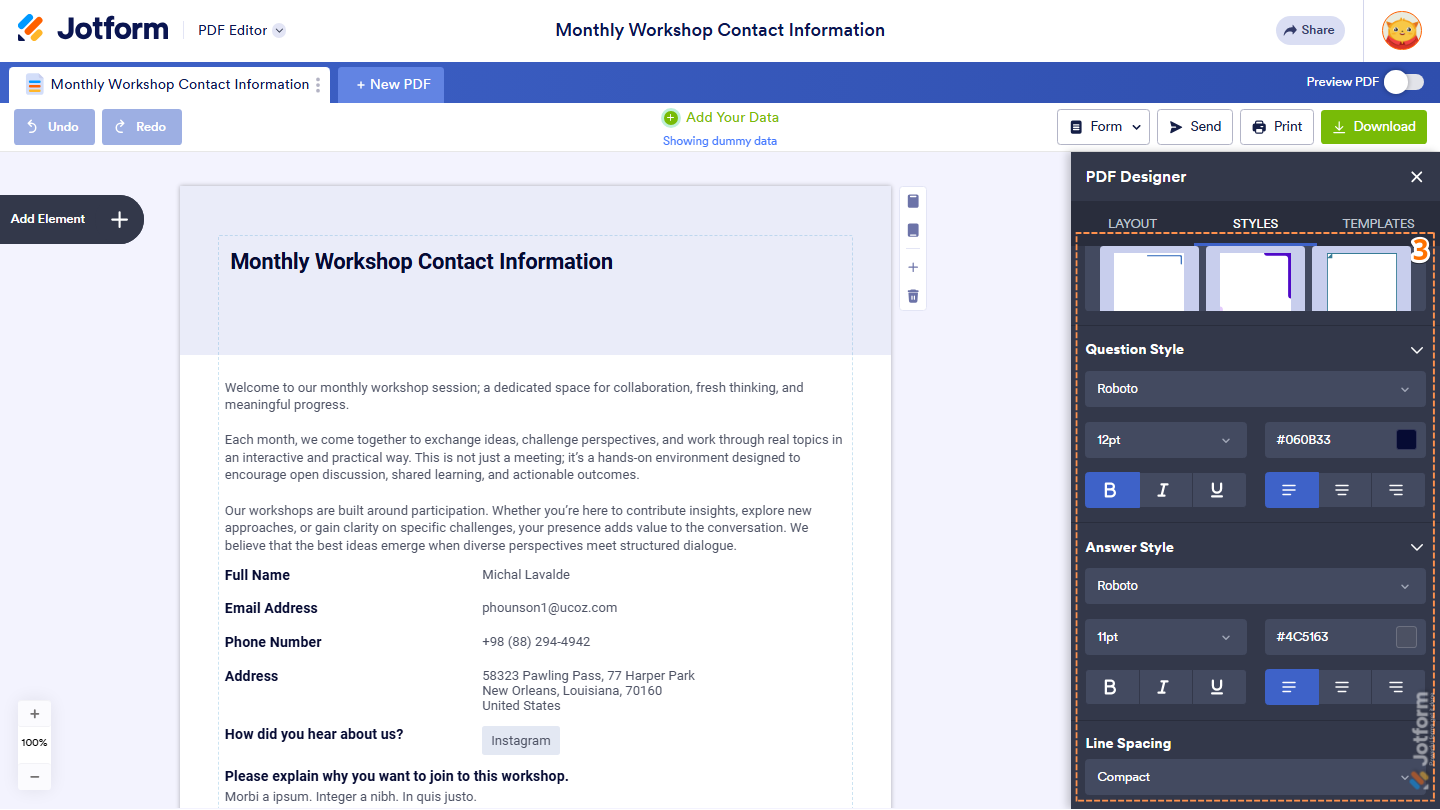Click Add Your Data link

(x=720, y=117)
